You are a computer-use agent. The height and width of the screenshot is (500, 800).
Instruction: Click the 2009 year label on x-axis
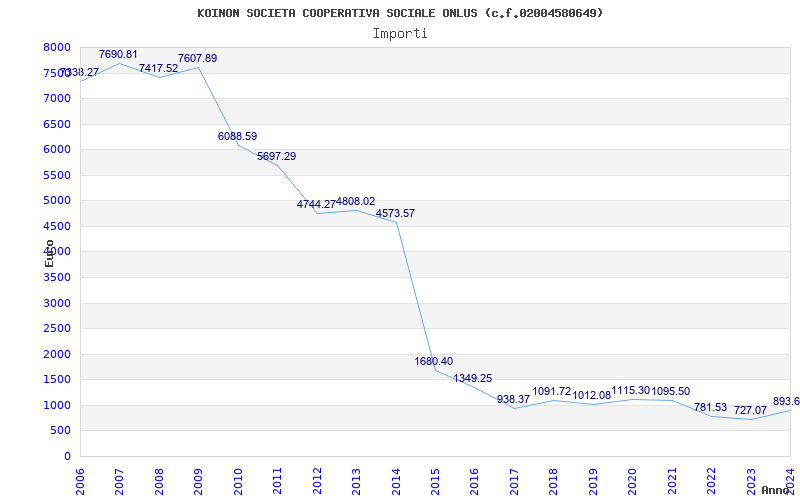pyautogui.click(x=198, y=482)
